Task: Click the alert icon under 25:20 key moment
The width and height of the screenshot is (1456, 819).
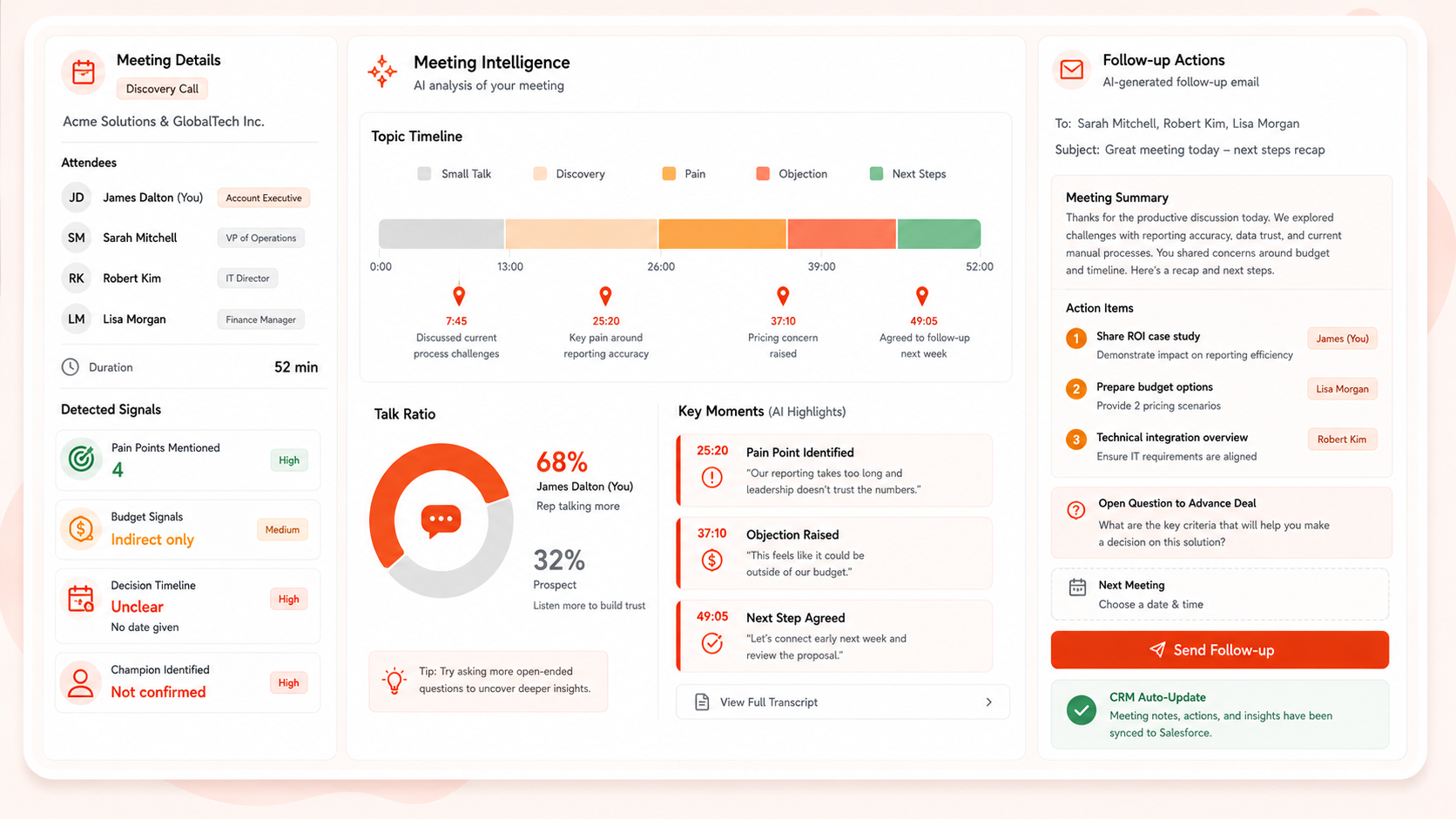Action: [x=712, y=478]
